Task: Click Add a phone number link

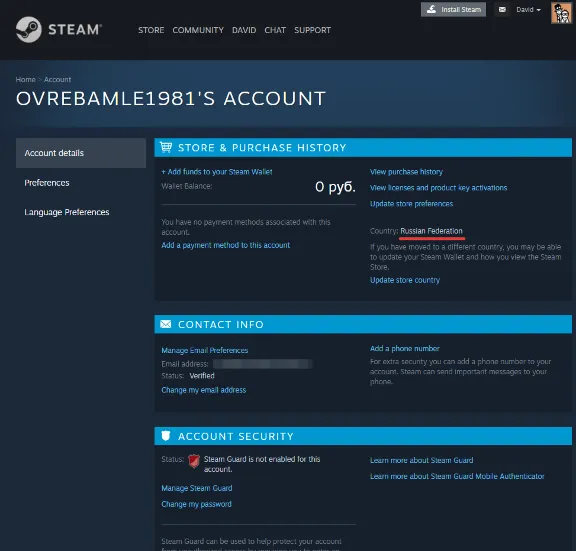Action: pos(404,348)
